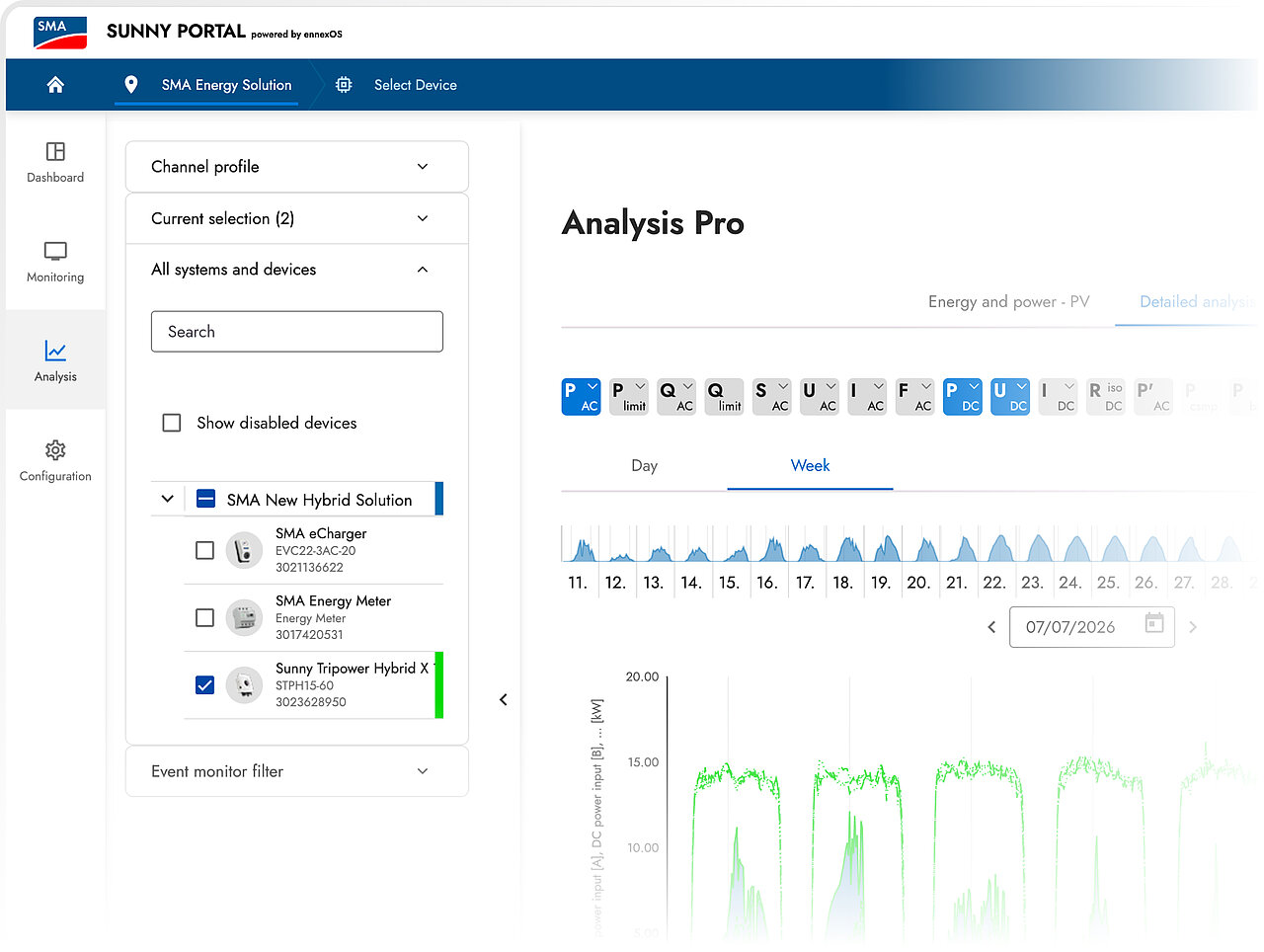Viewport: 1264px width, 952px height.
Task: Toggle the P AC channel
Action: [x=582, y=397]
